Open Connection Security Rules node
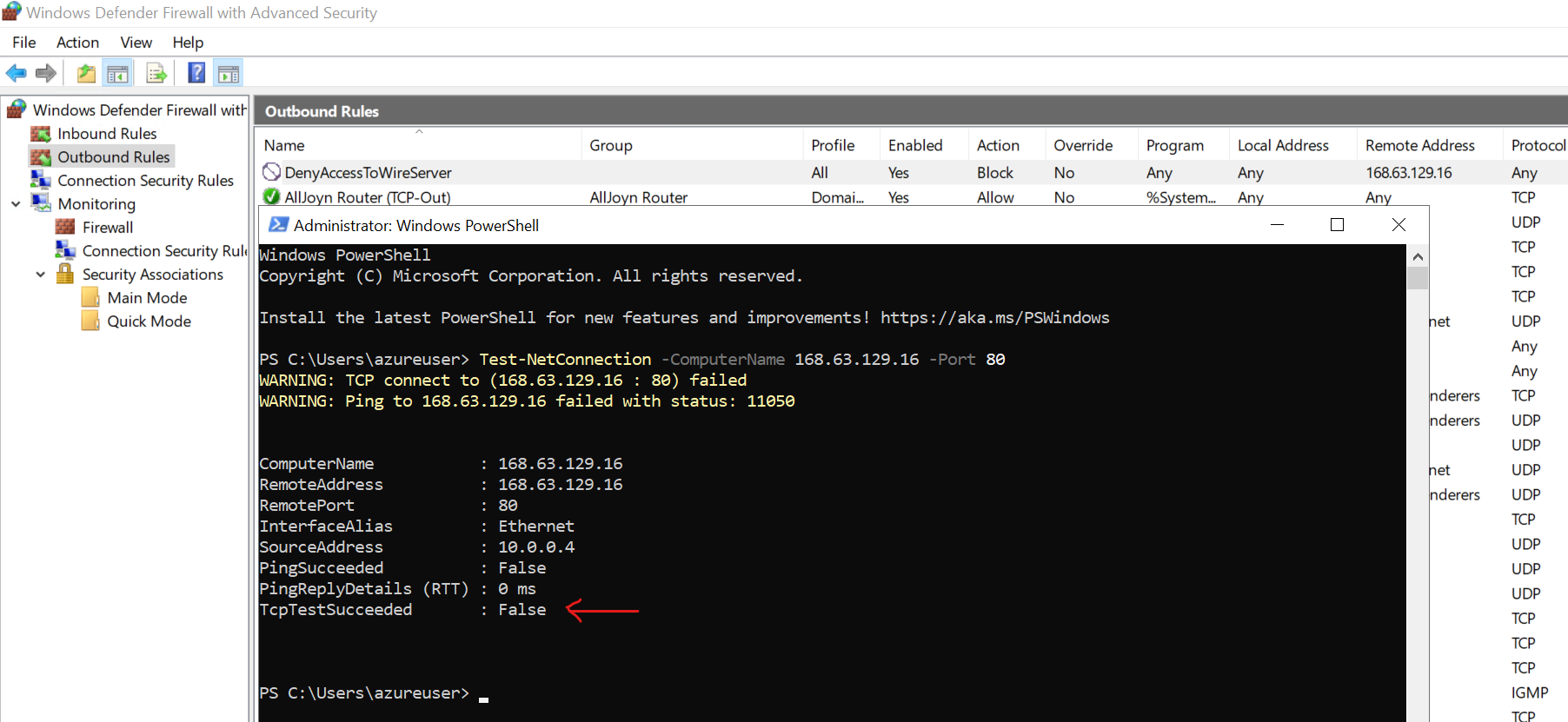This screenshot has width=1568, height=722. (145, 180)
